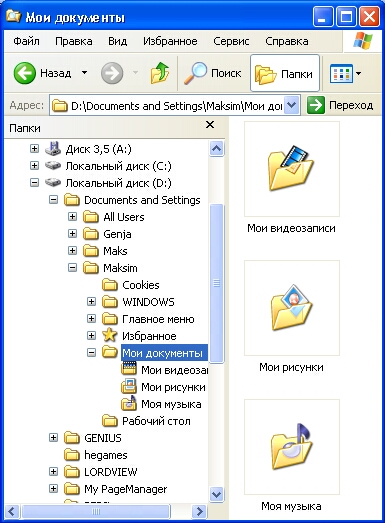The image size is (385, 523).
Task: Open the Правка menu
Action: 74,41
